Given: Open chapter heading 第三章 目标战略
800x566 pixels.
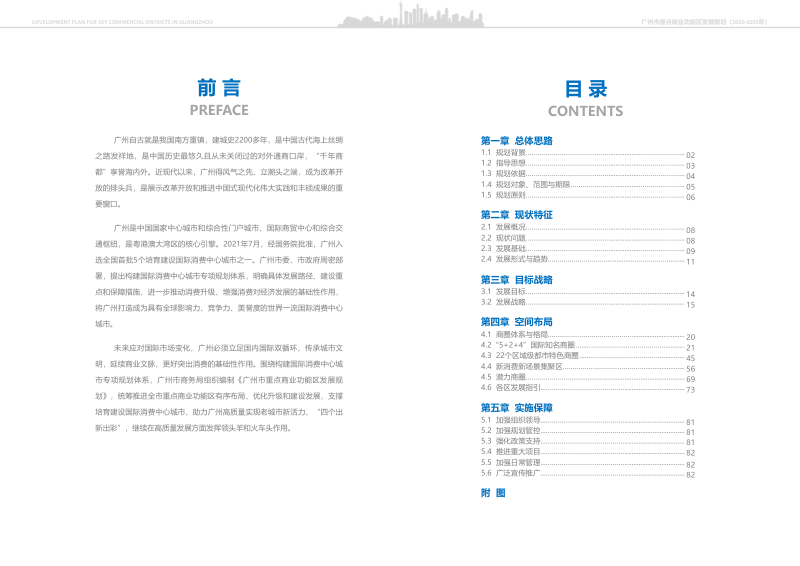Looking at the screenshot, I should [x=516, y=279].
